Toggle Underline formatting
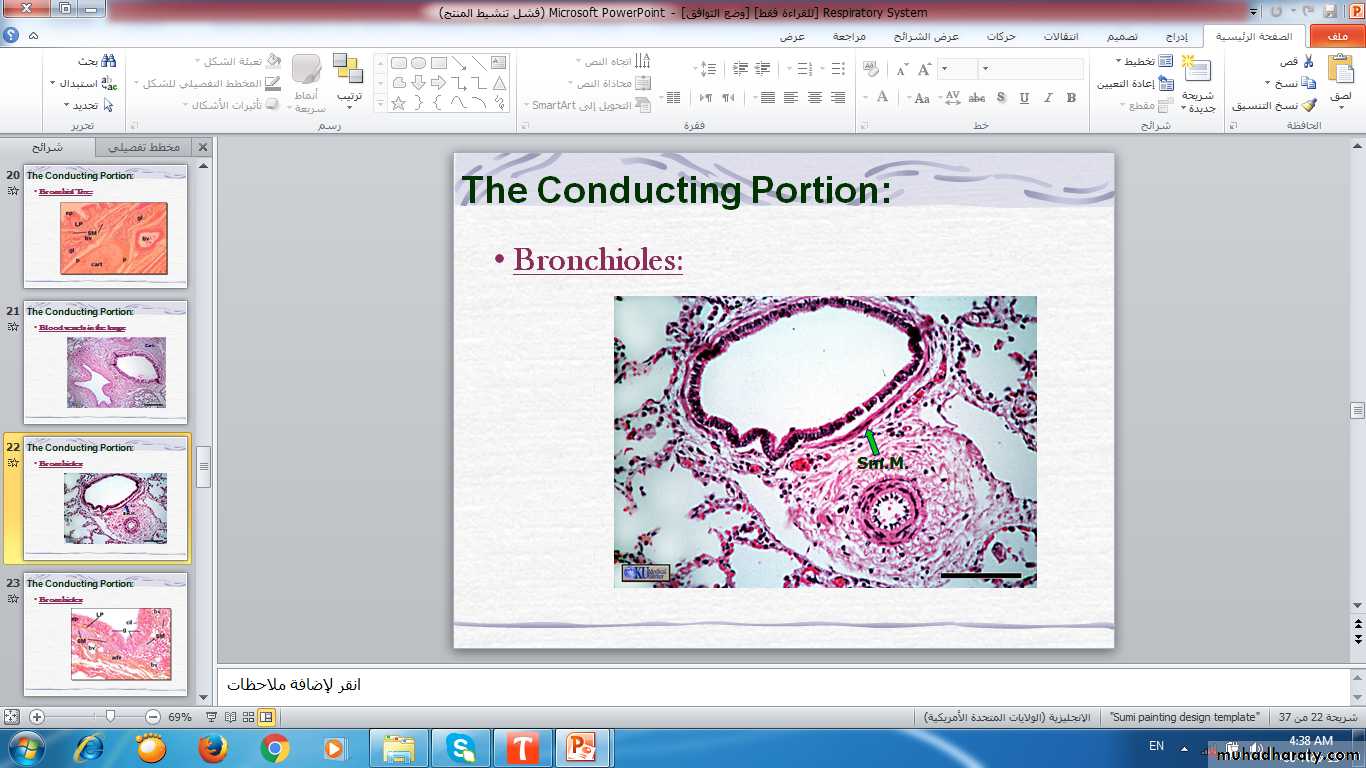This screenshot has width=1366, height=768. point(1024,98)
